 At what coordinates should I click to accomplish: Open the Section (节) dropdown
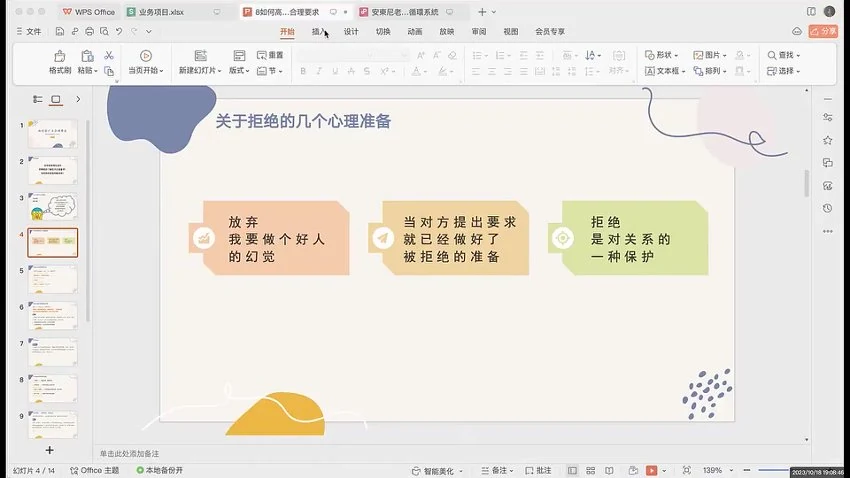pos(270,71)
